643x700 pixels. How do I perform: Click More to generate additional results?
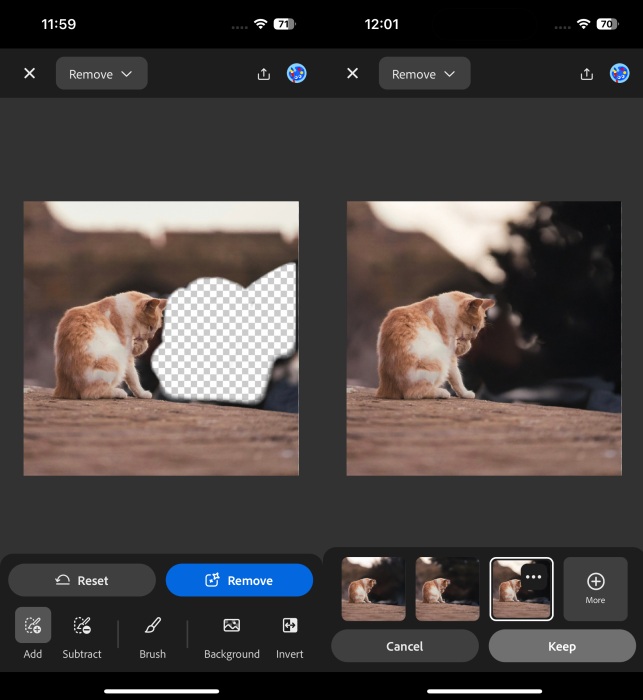pyautogui.click(x=596, y=589)
